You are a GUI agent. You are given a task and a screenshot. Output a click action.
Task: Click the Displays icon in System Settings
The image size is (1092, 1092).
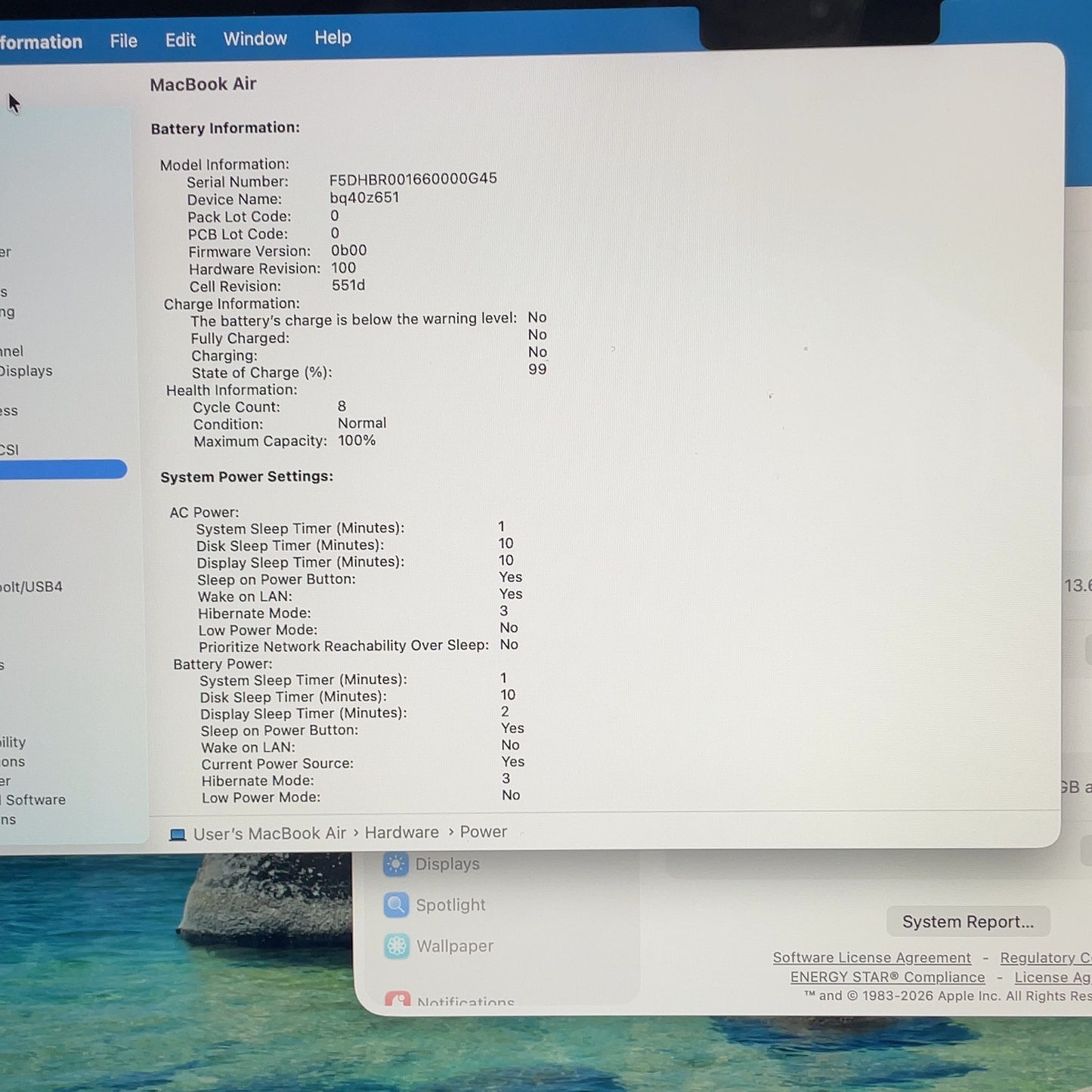point(396,864)
